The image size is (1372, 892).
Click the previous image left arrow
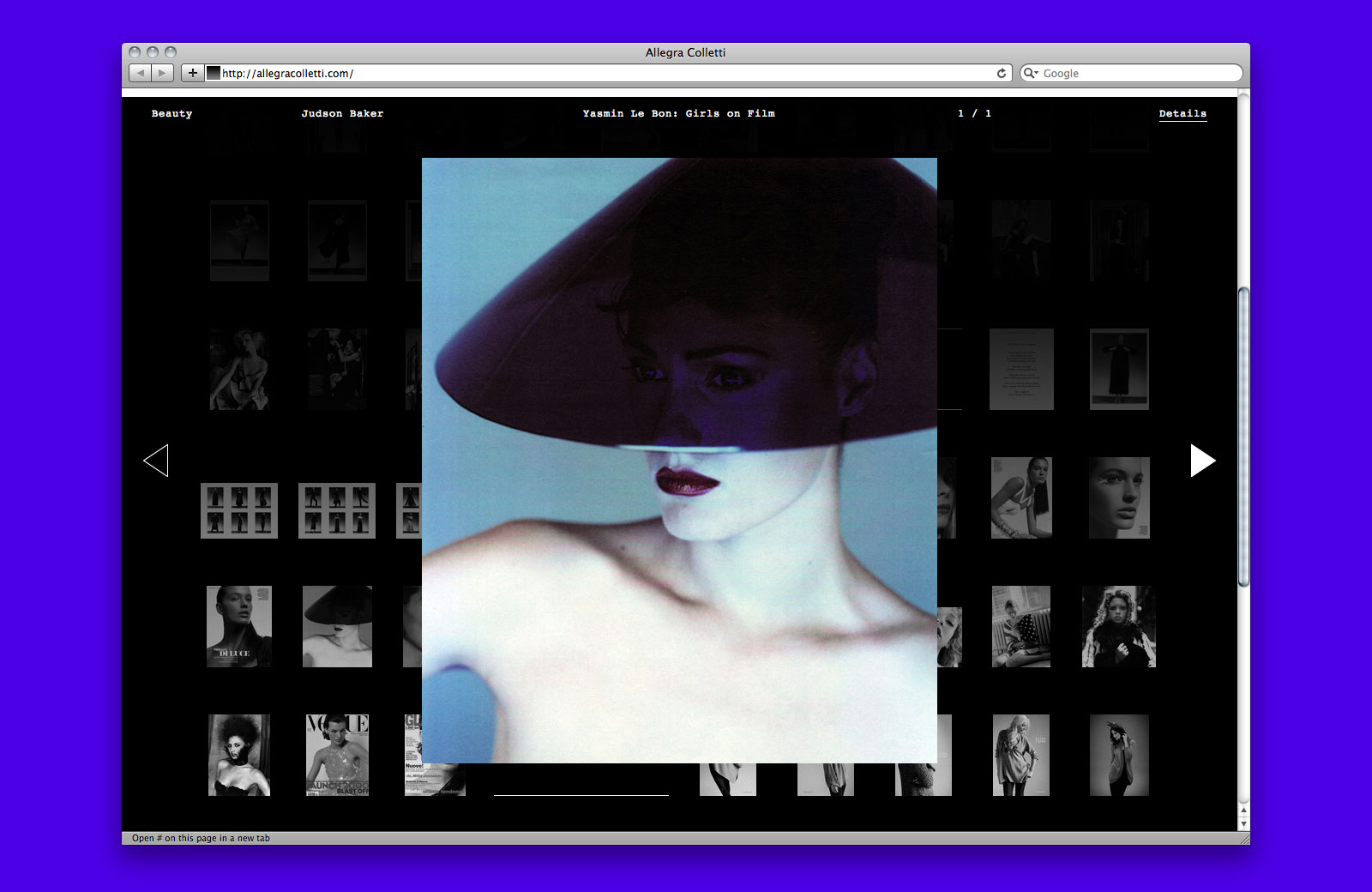(x=156, y=461)
